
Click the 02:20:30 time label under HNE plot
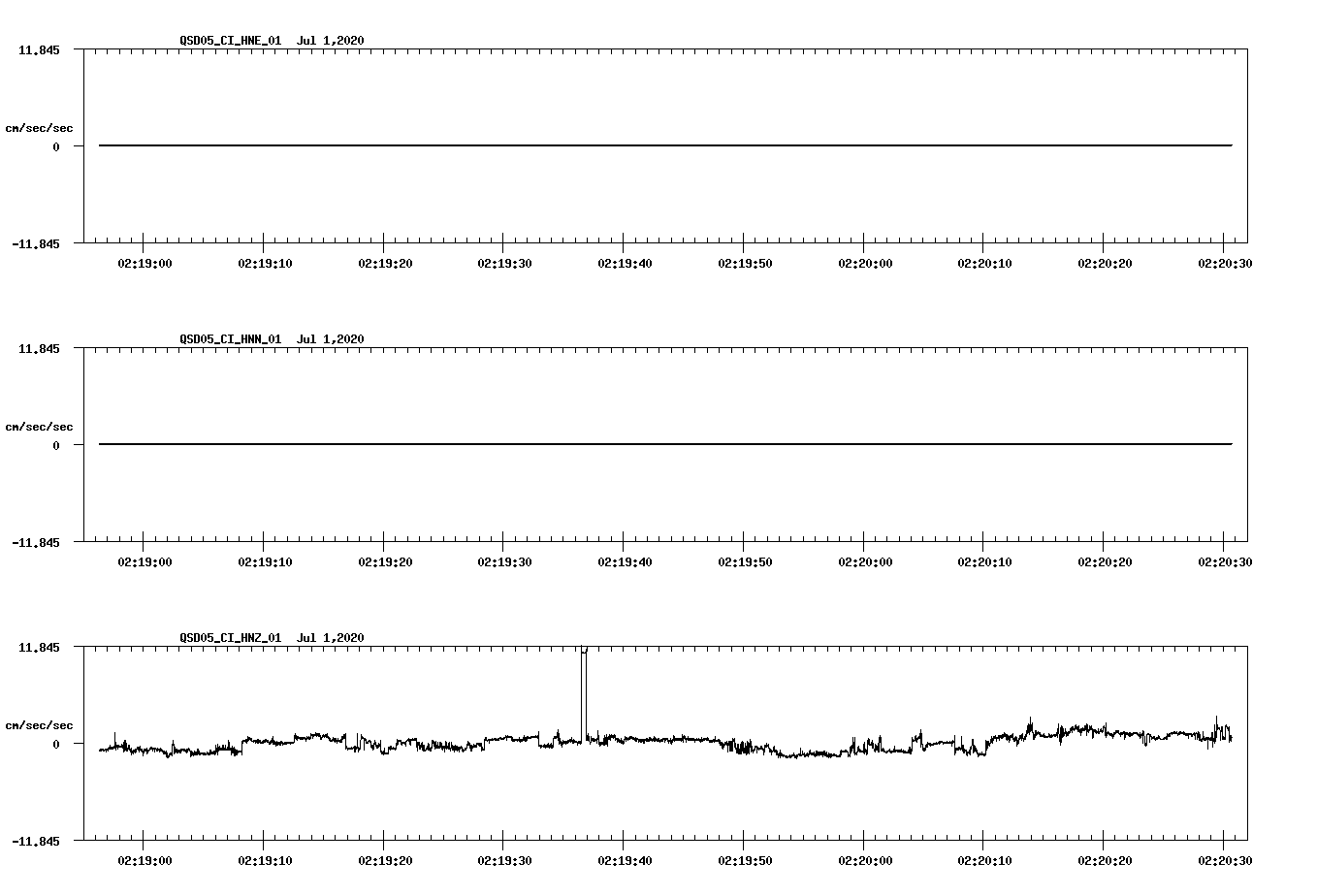coord(1225,263)
